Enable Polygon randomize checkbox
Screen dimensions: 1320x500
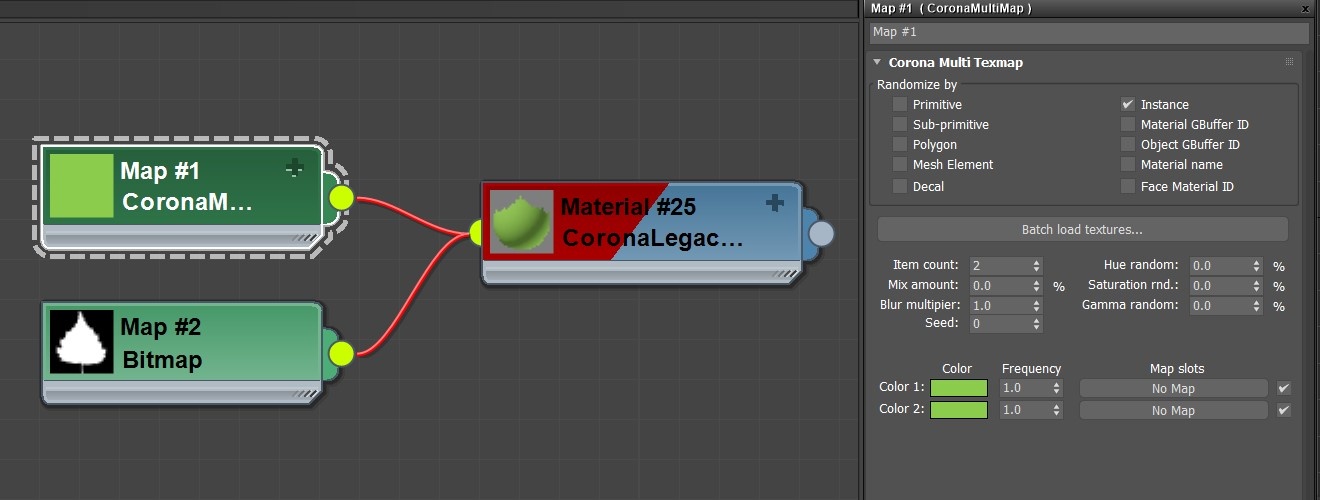(x=900, y=144)
